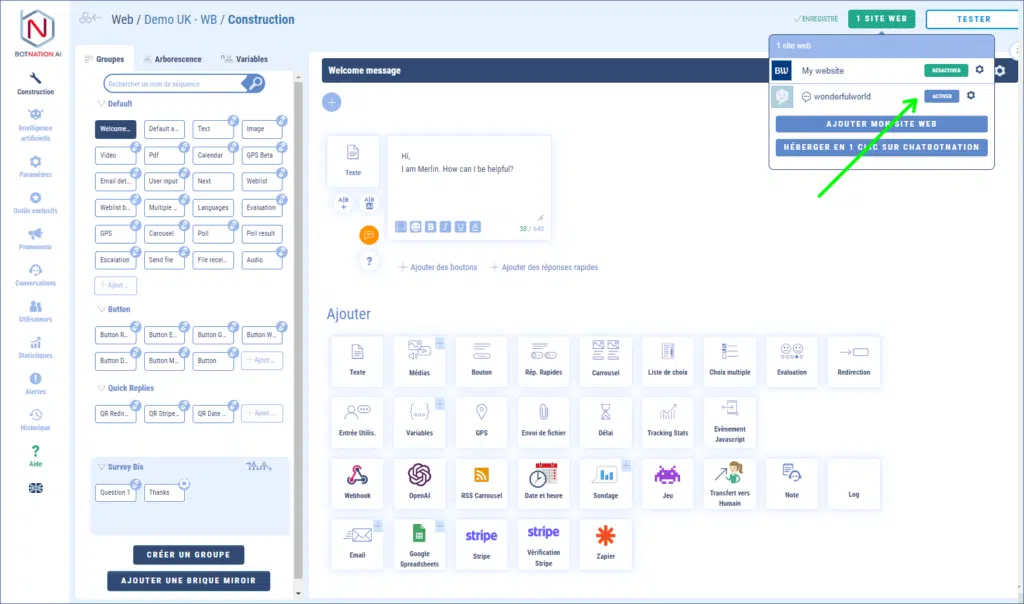Viewport: 1024px width, 604px height.
Task: Collapse the Default group
Action: (101, 104)
